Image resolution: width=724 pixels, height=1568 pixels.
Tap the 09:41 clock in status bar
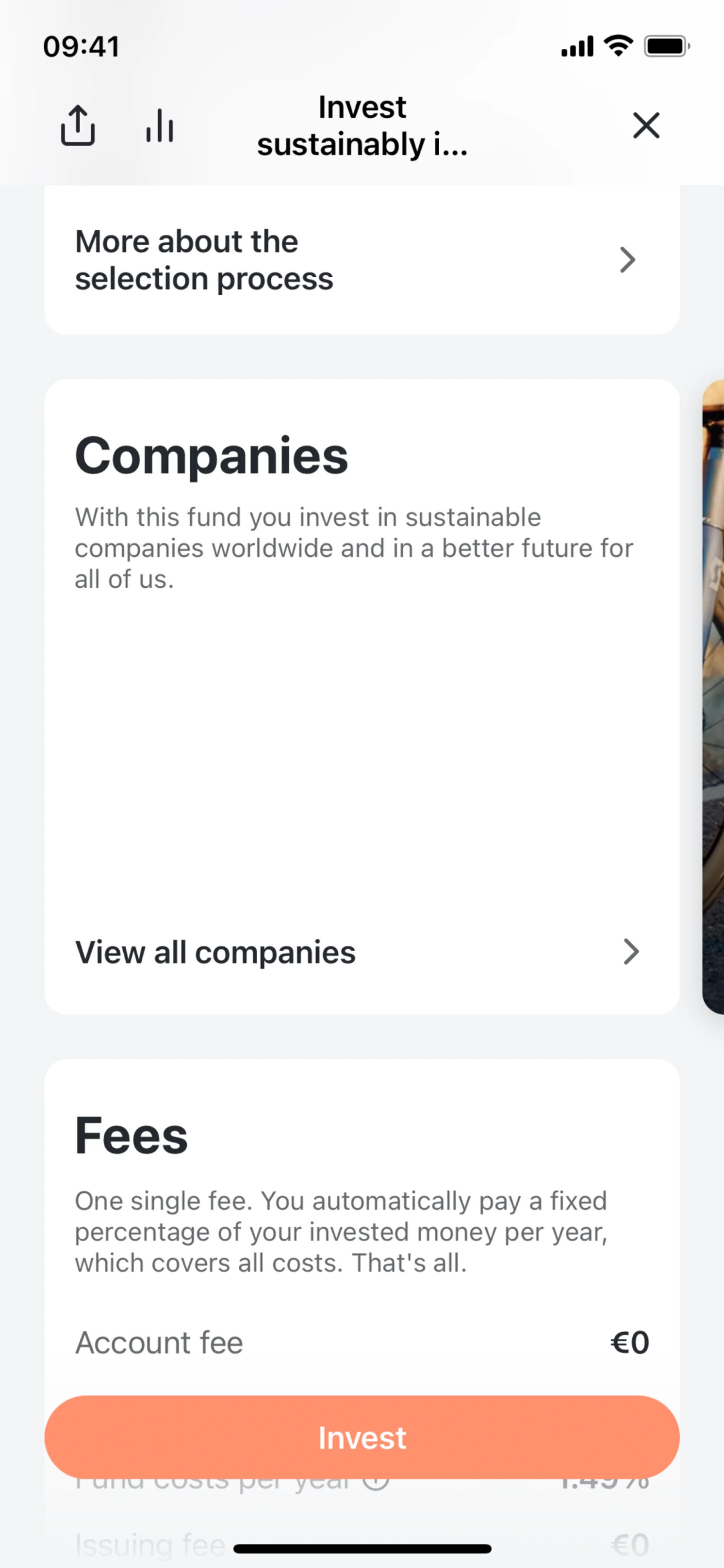tap(81, 47)
